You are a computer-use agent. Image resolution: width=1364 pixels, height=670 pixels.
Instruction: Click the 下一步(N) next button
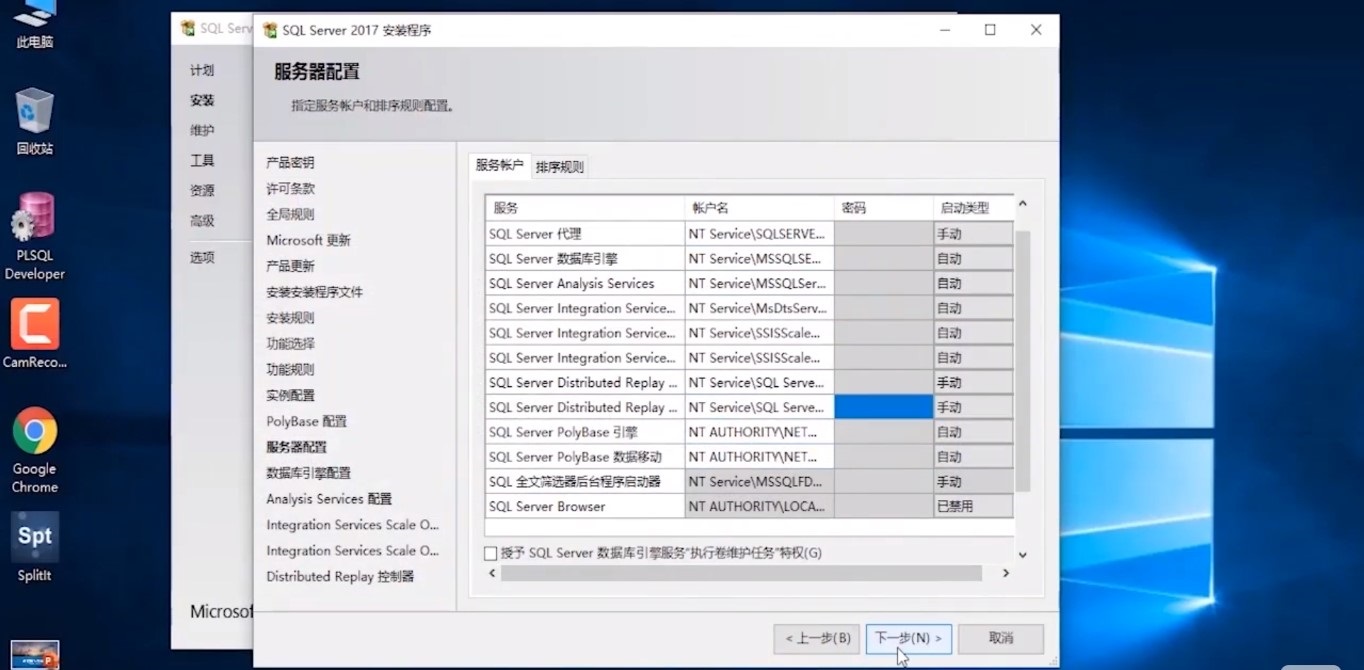pos(908,638)
